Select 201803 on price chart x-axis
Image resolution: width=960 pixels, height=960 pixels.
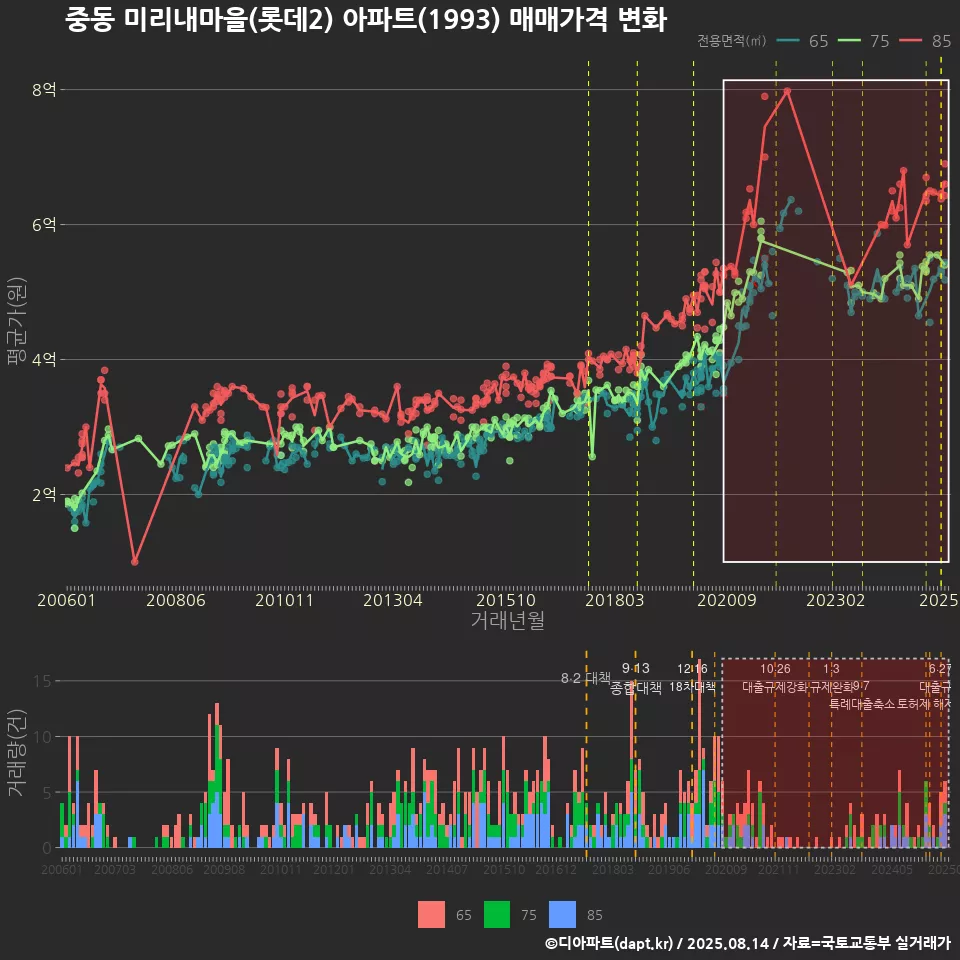pyautogui.click(x=615, y=600)
